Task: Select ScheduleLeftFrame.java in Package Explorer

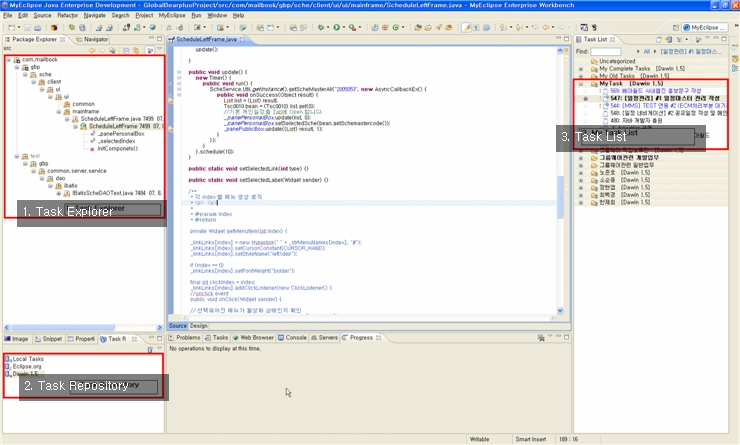Action: click(117, 119)
